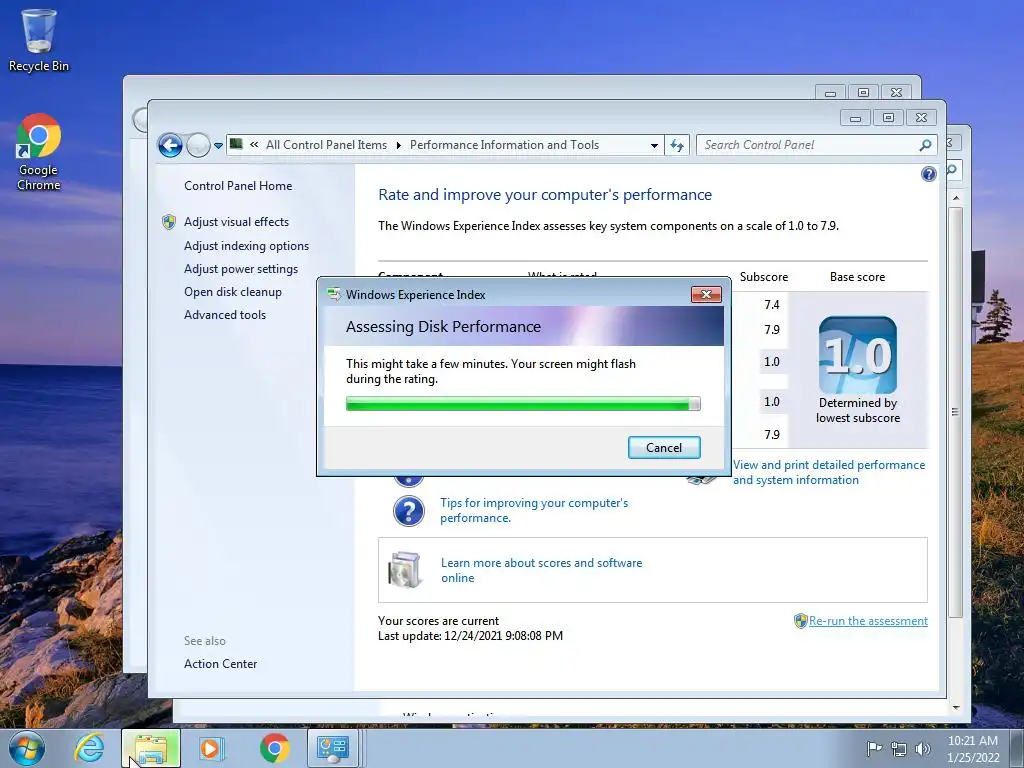This screenshot has width=1024, height=768.
Task: Click the Base score column header
Action: (857, 277)
